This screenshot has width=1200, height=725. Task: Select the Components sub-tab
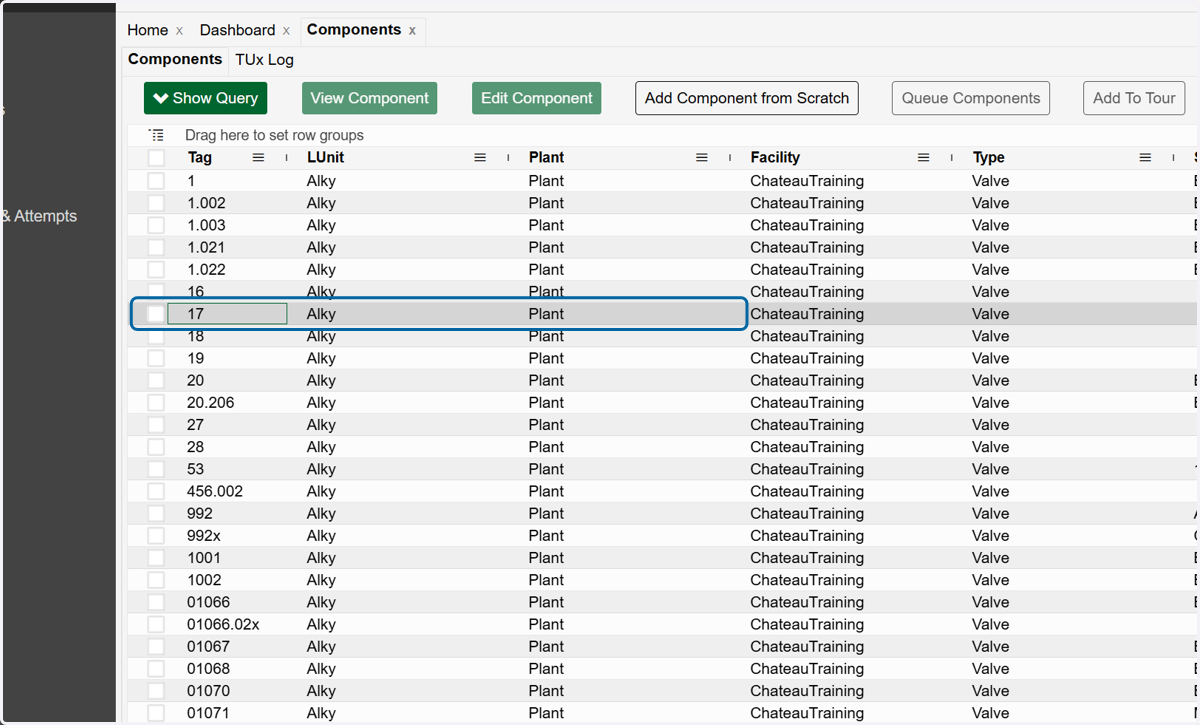tap(175, 60)
